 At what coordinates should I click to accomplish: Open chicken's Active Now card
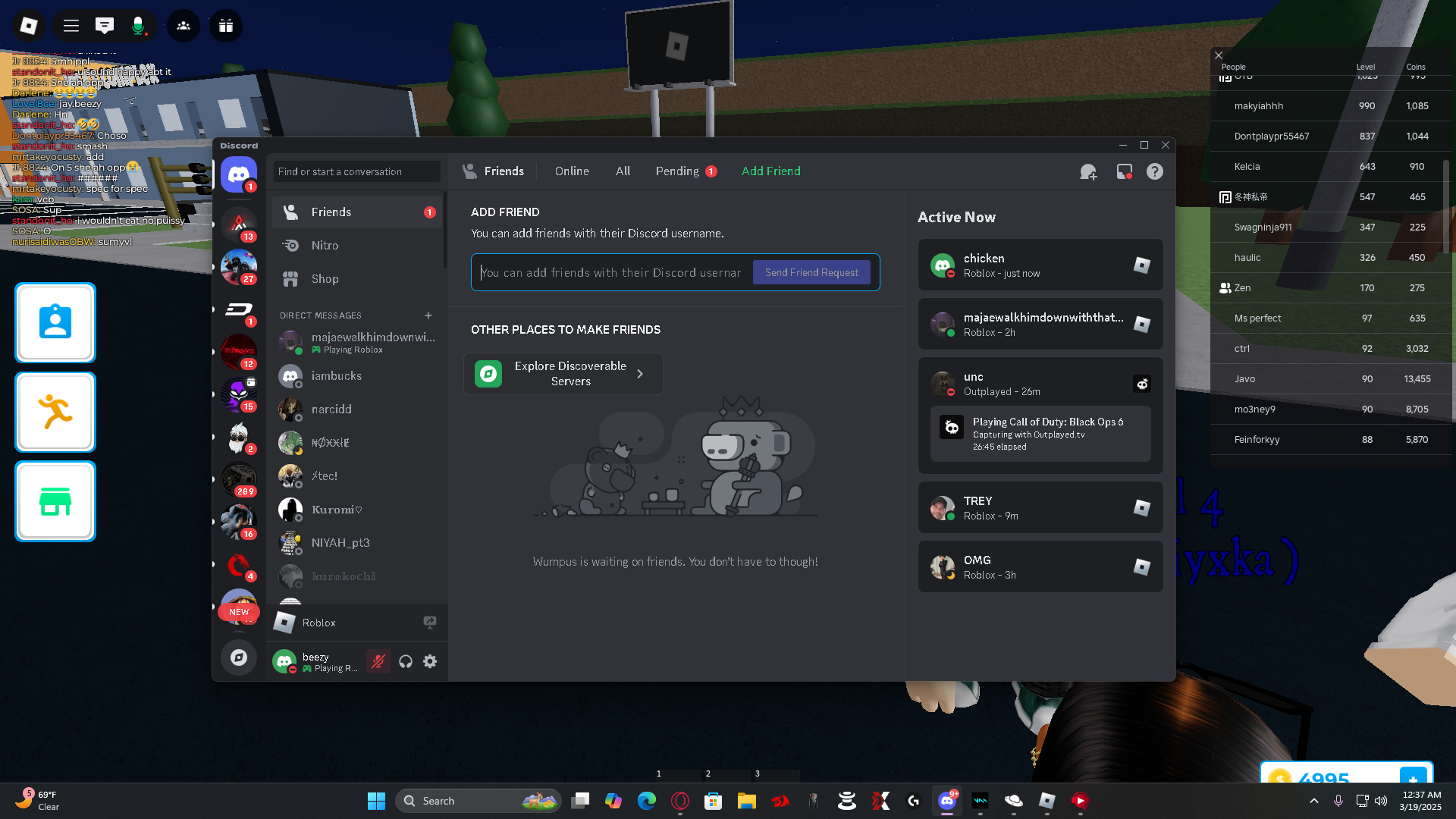click(x=1040, y=265)
